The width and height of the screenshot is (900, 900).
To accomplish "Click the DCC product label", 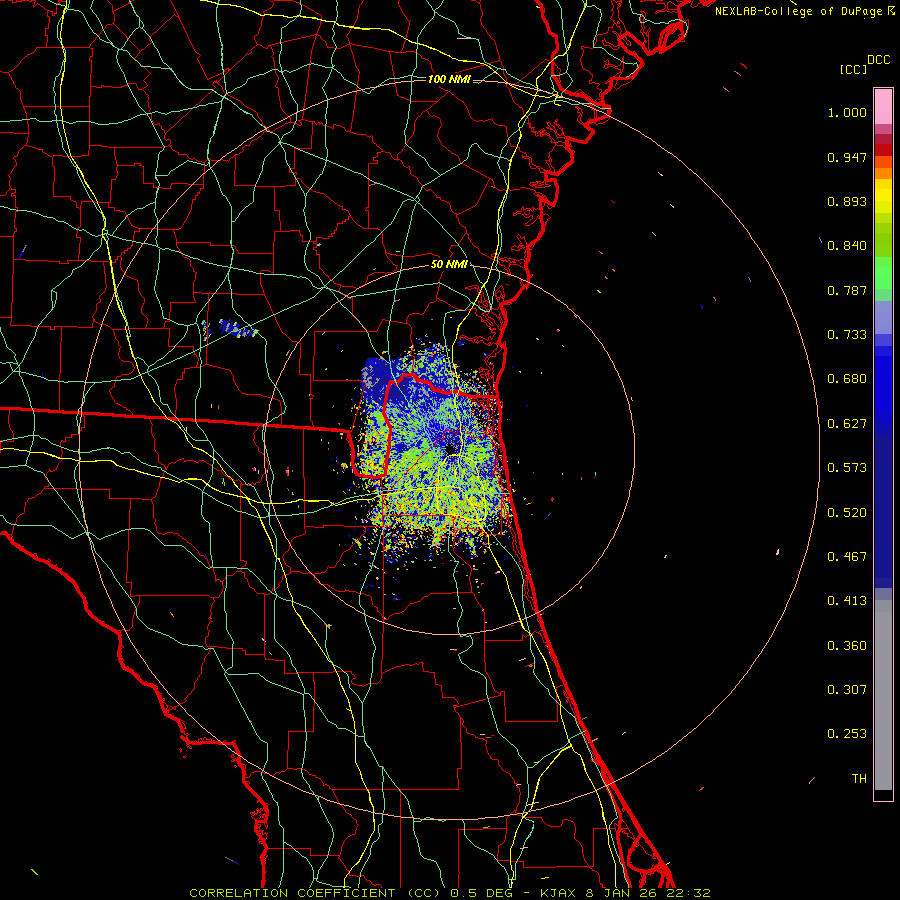I will (x=878, y=60).
